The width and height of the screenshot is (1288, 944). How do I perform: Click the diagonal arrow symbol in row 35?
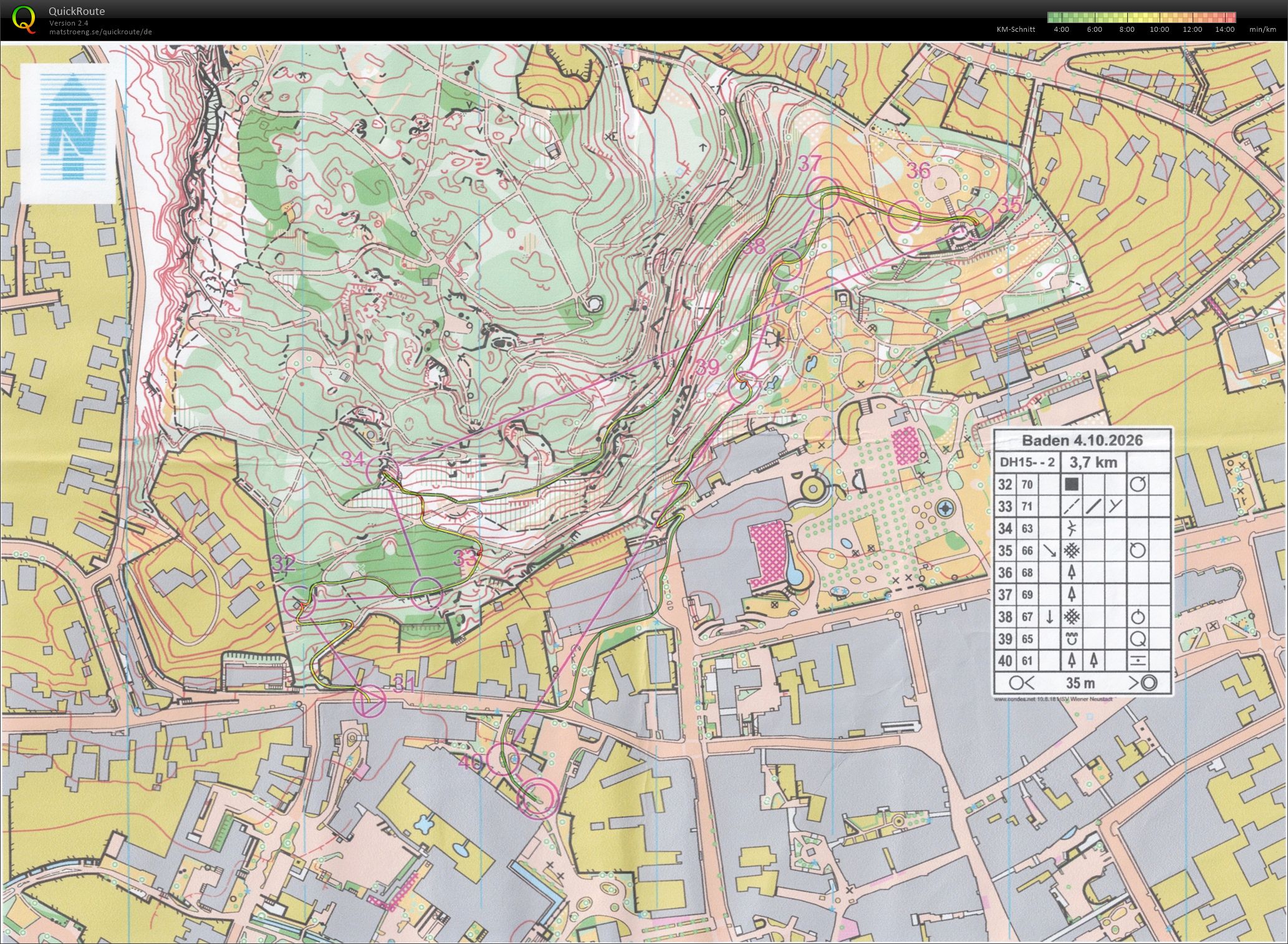coord(1050,550)
